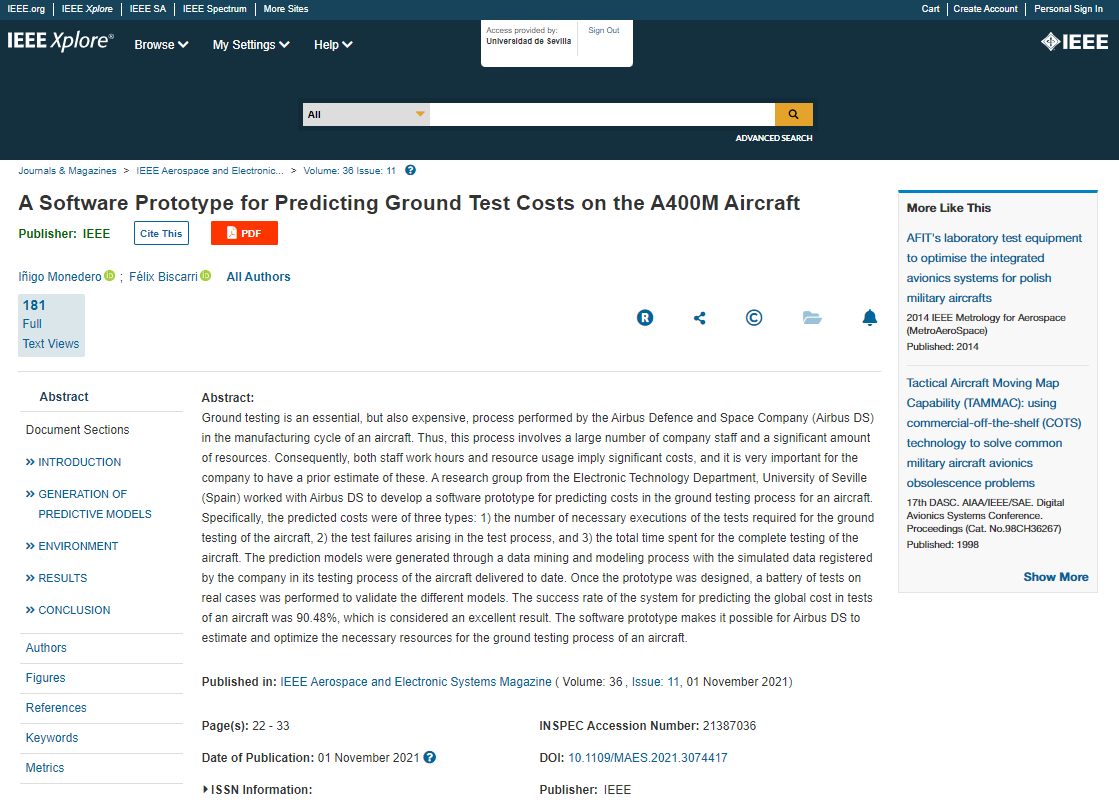Open Iñigo Monedero's ORCID icon
This screenshot has height=803, width=1119.
pos(110,276)
